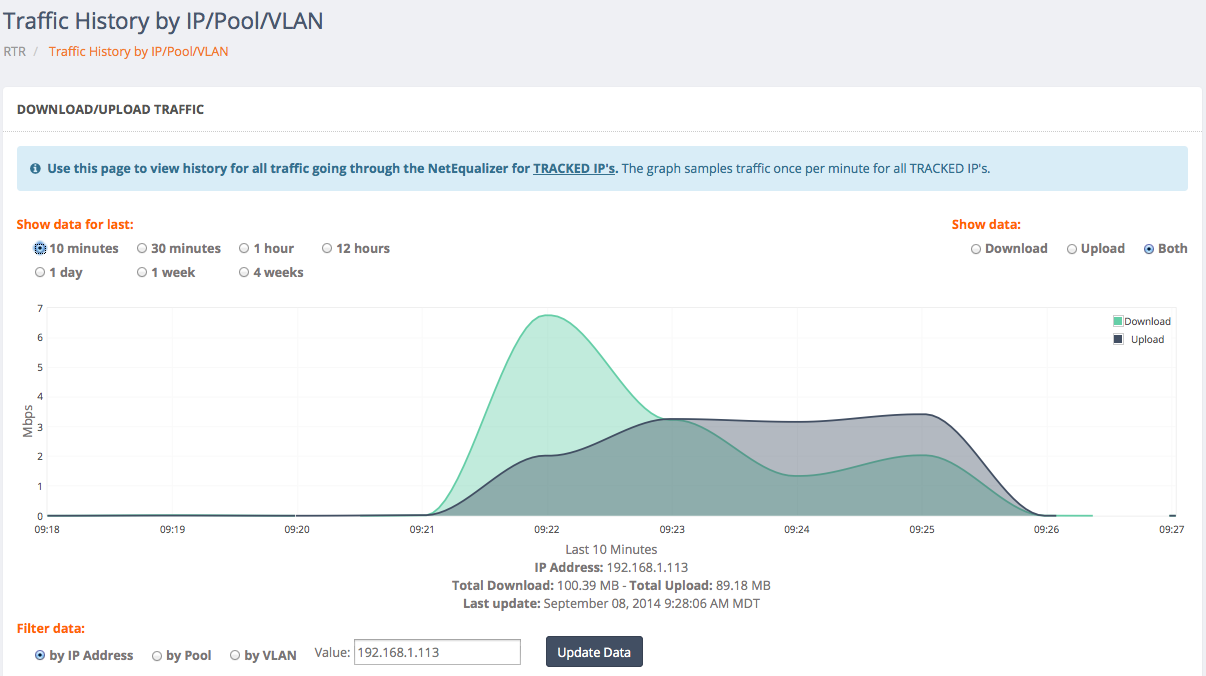The image size is (1206, 676).
Task: Click the green Download legend swatch
Action: coord(1118,321)
